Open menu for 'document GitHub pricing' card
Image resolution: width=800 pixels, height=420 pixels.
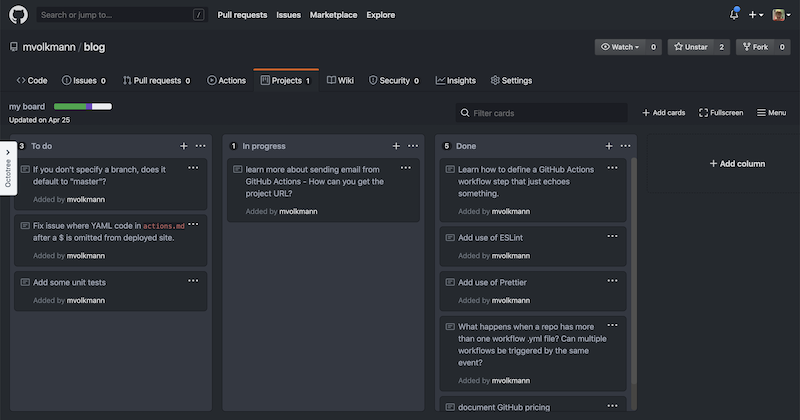[x=612, y=406]
